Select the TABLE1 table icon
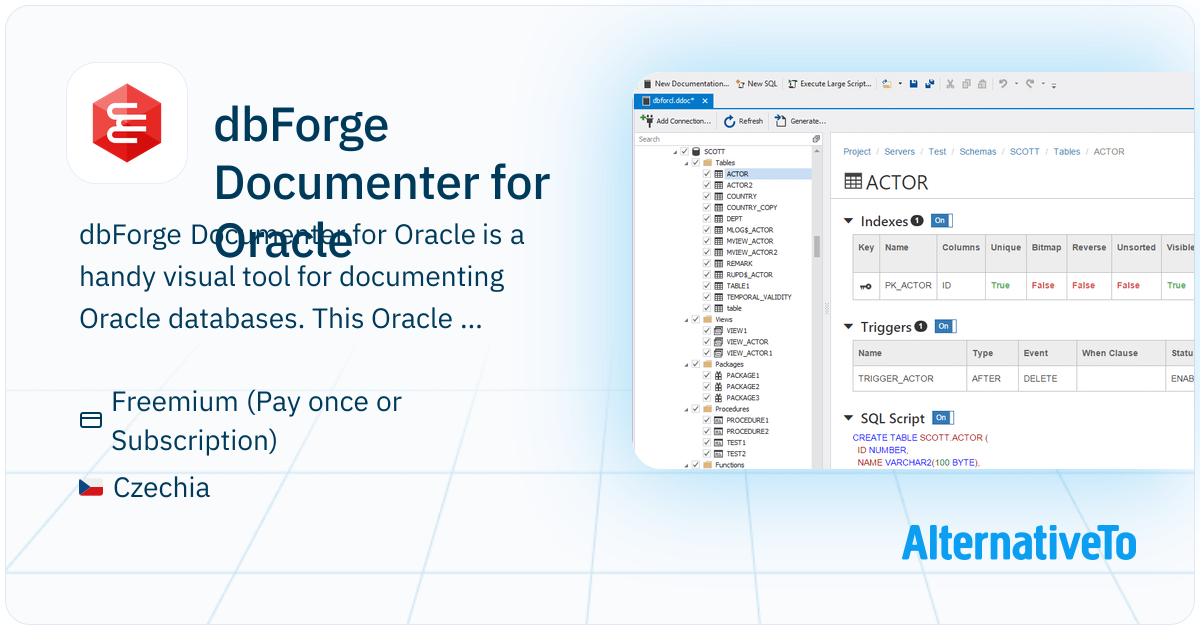Image resolution: width=1200 pixels, height=630 pixels. pyautogui.click(x=718, y=286)
